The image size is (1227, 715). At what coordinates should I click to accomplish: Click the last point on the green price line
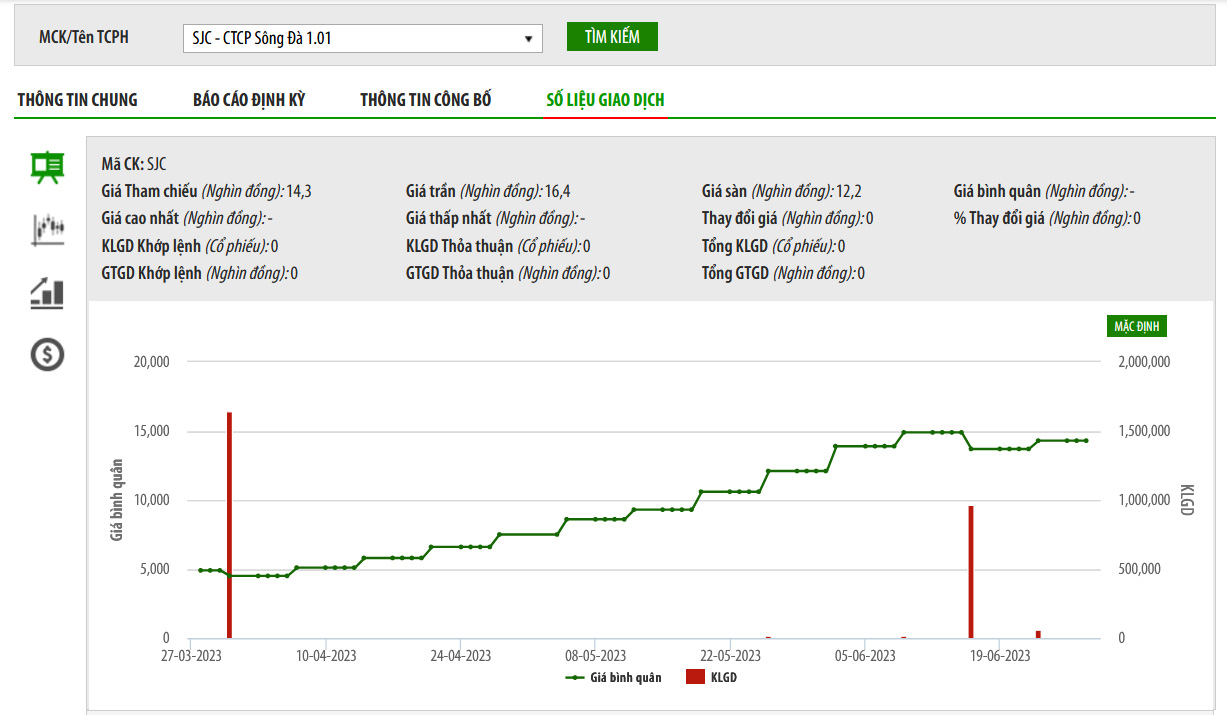(1086, 440)
